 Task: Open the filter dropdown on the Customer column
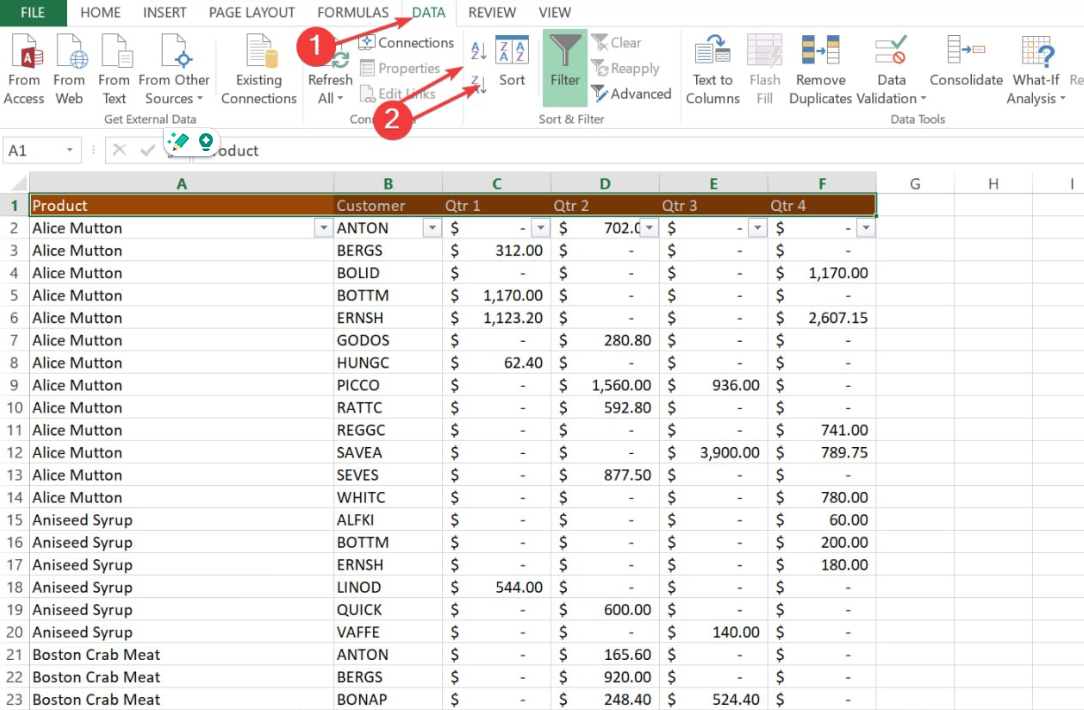click(432, 227)
